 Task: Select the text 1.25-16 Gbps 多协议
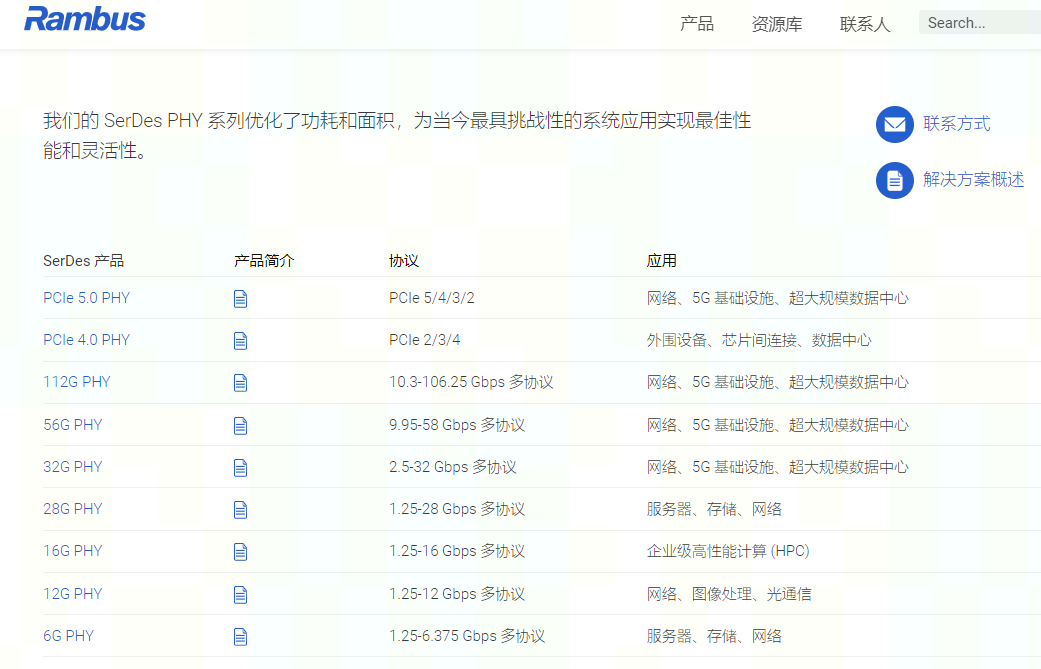457,551
